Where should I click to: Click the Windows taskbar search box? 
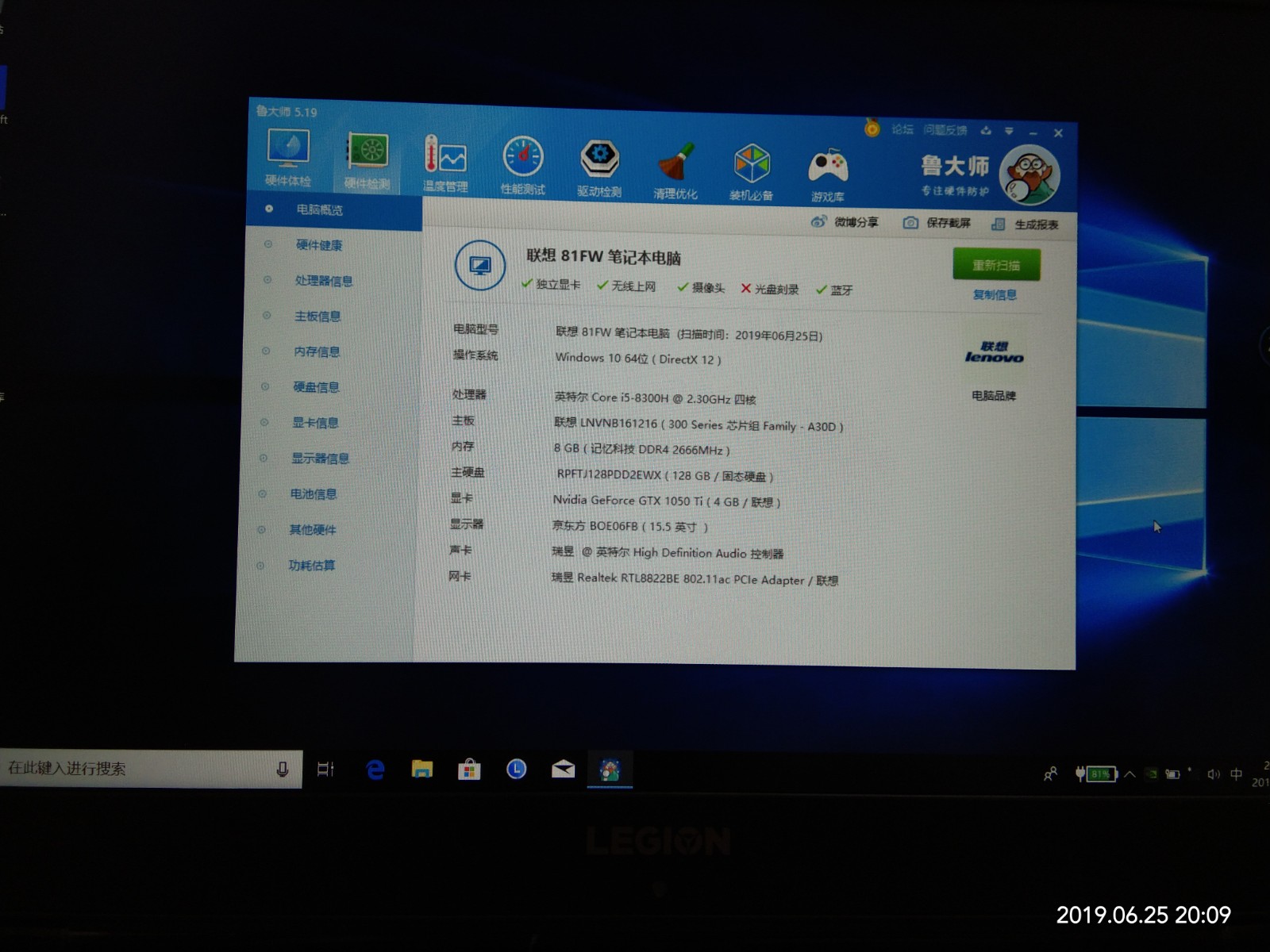151,769
